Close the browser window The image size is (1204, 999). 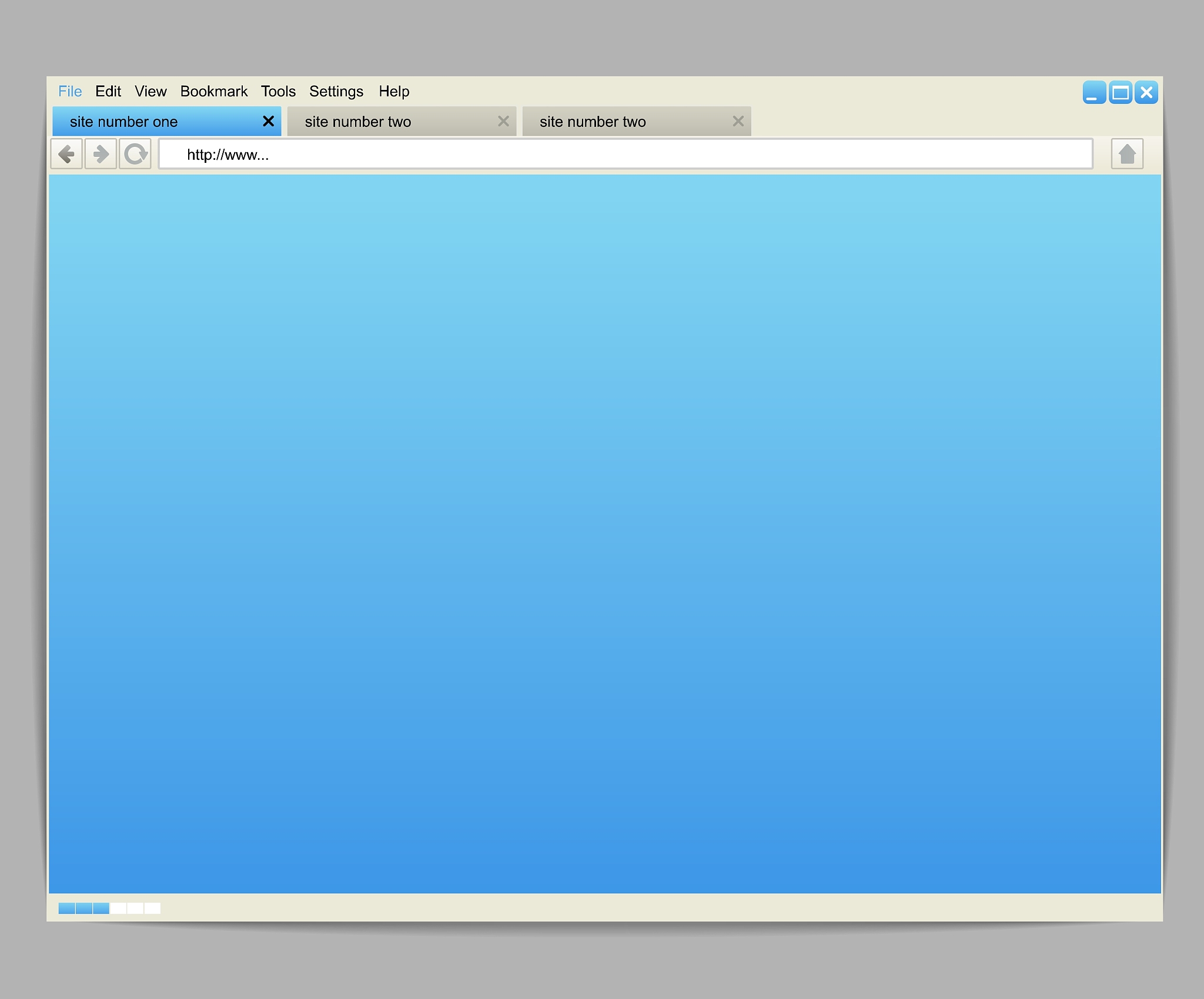(x=1146, y=92)
